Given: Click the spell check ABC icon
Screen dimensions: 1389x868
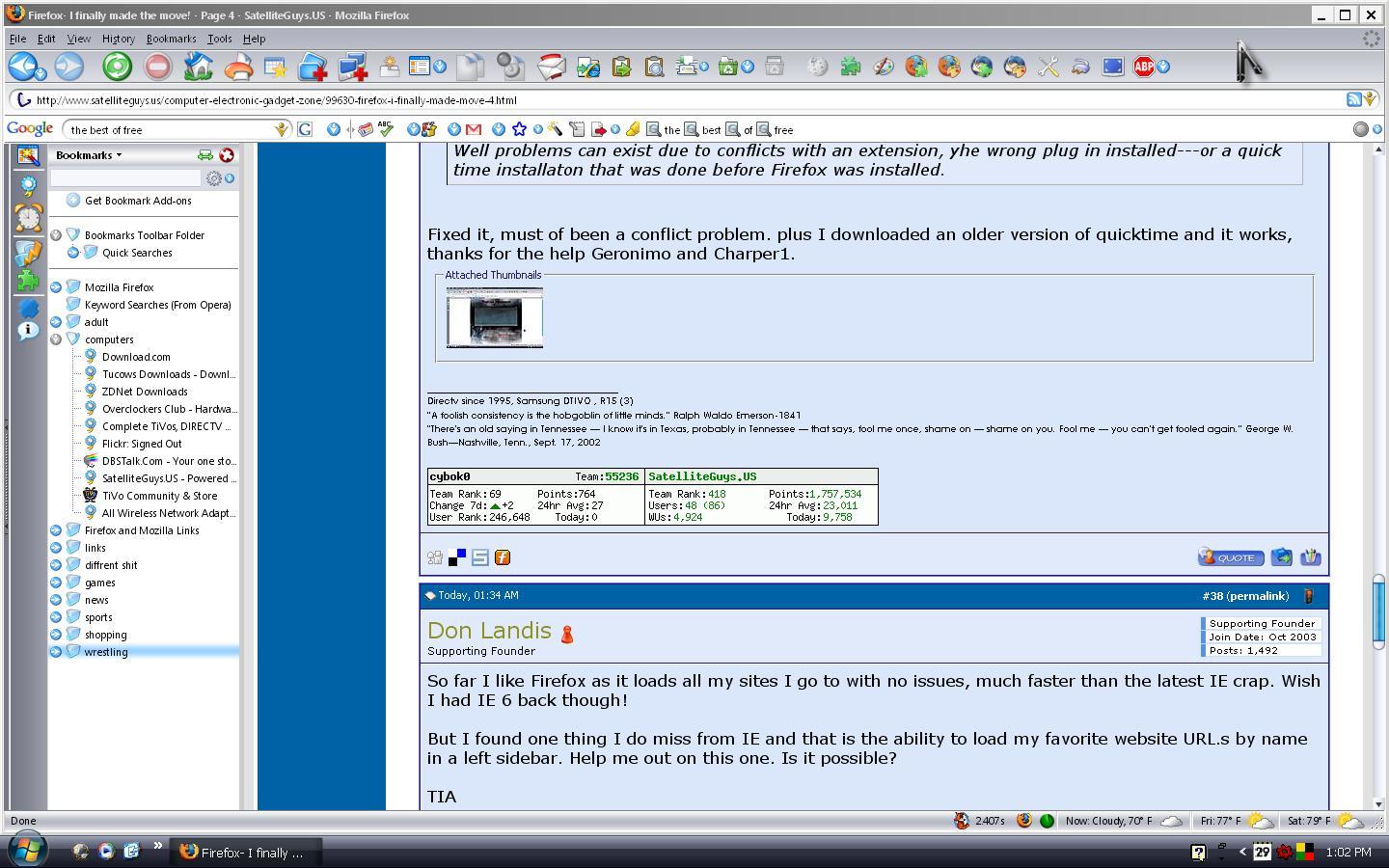Looking at the screenshot, I should point(386,128).
